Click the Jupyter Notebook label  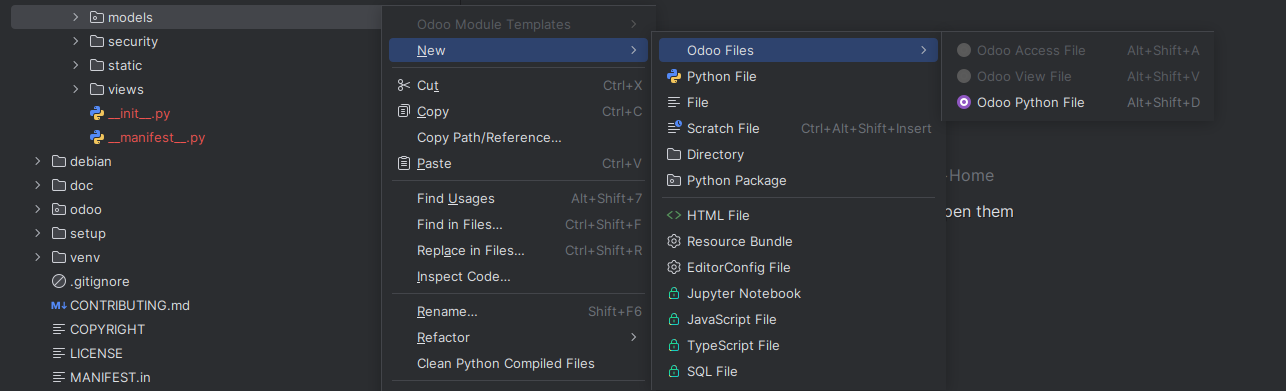[x=744, y=293]
